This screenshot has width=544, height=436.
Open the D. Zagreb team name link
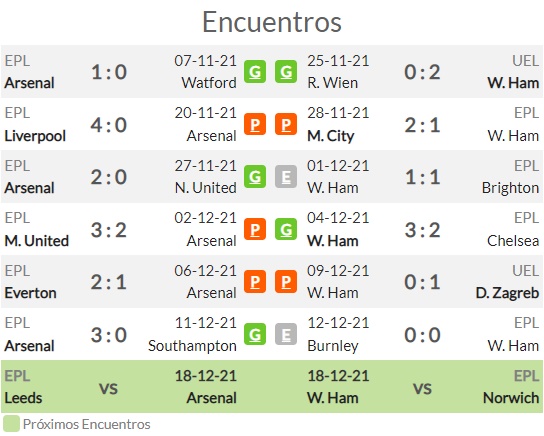(507, 293)
